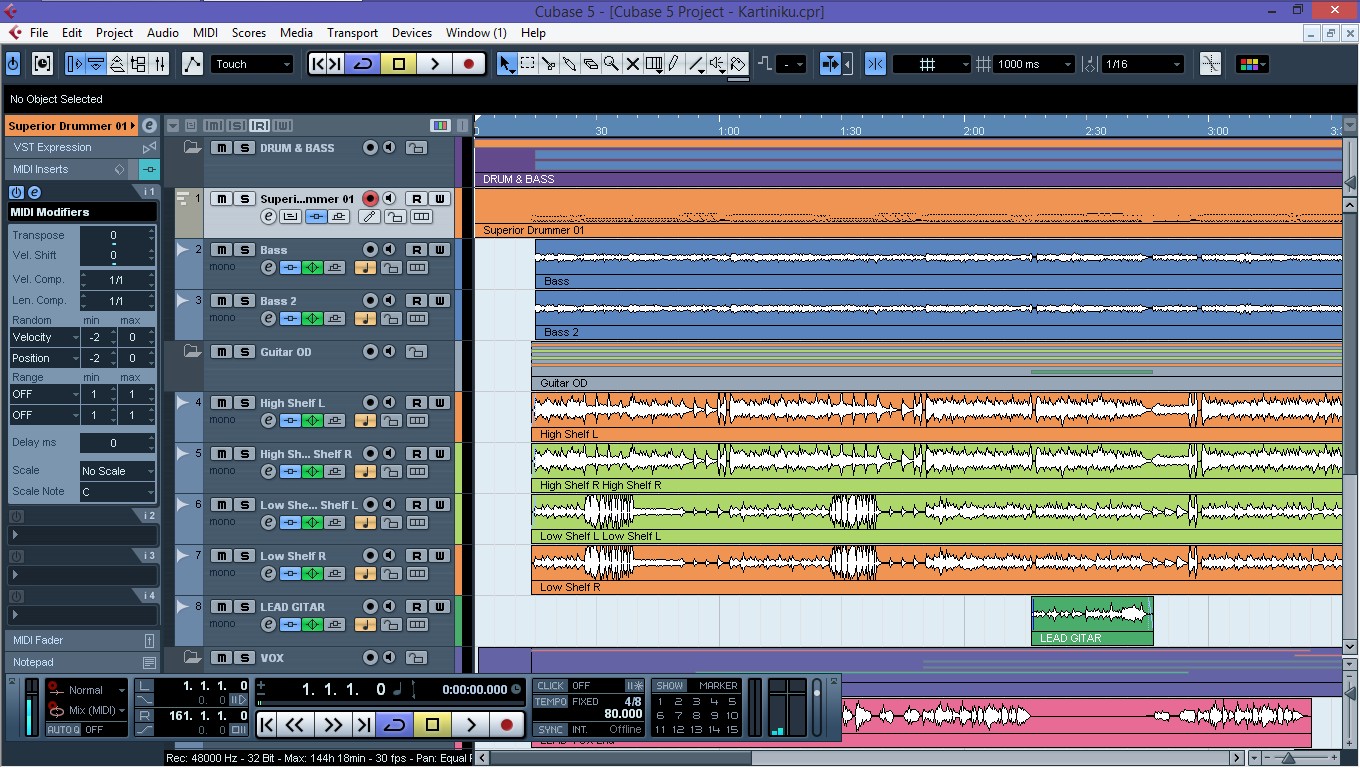Select the Zoom magnifier tool

611,64
